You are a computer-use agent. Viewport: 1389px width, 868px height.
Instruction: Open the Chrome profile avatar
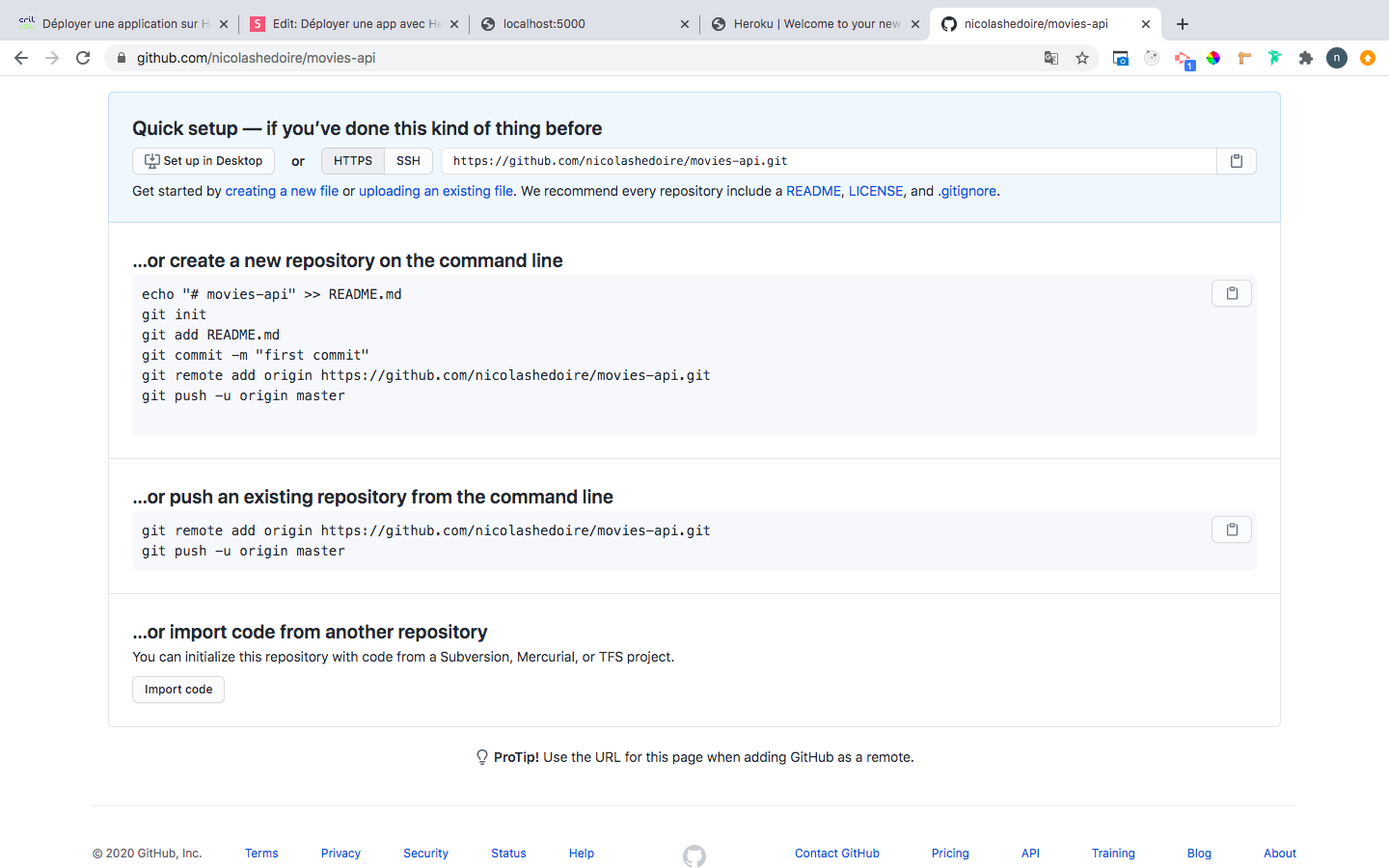tap(1337, 58)
